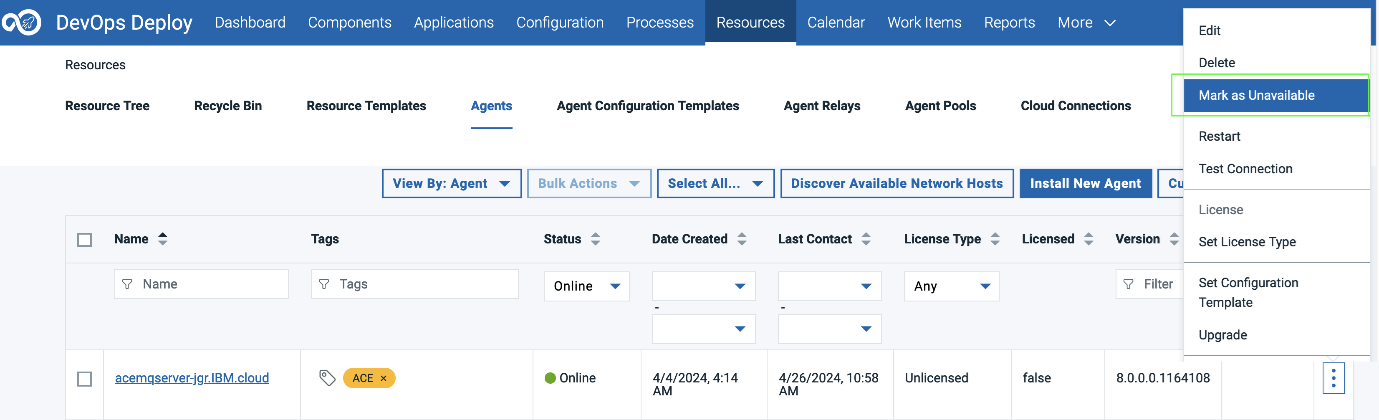This screenshot has height=420, width=1379.
Task: Switch to the Agent Pools tab
Action: pos(941,106)
